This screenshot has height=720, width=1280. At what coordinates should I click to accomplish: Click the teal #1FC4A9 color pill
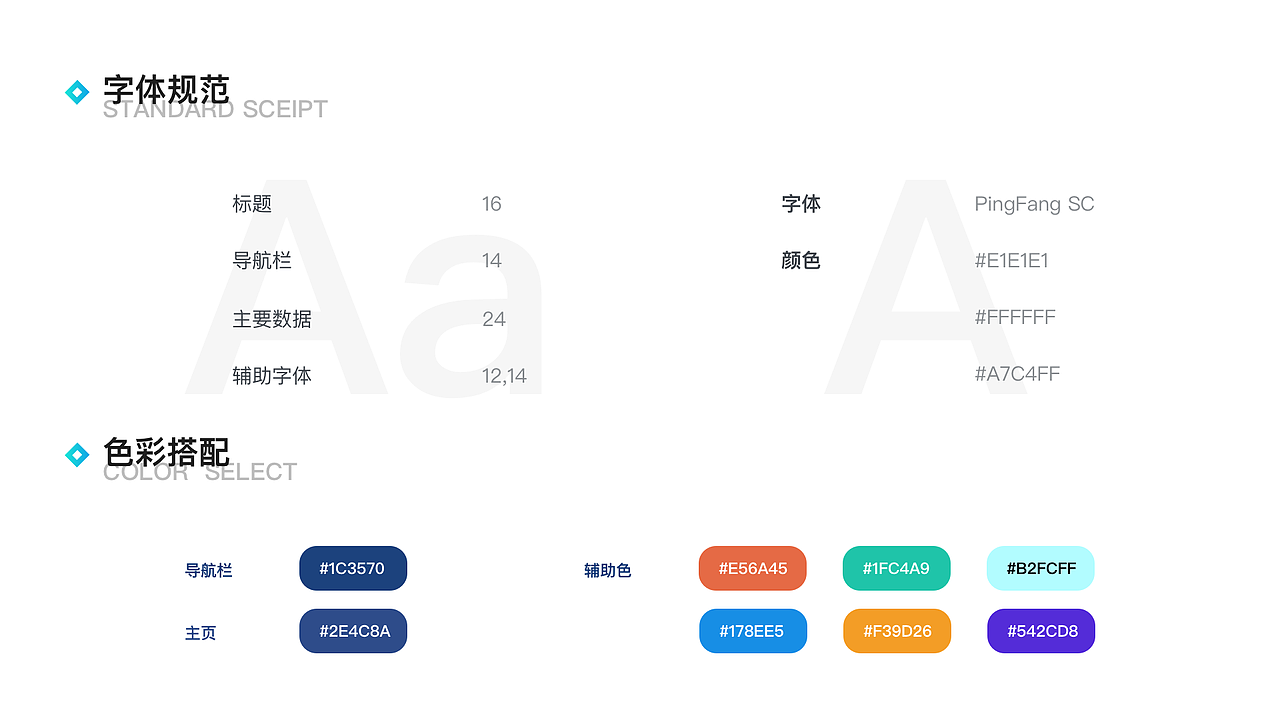(x=897, y=568)
